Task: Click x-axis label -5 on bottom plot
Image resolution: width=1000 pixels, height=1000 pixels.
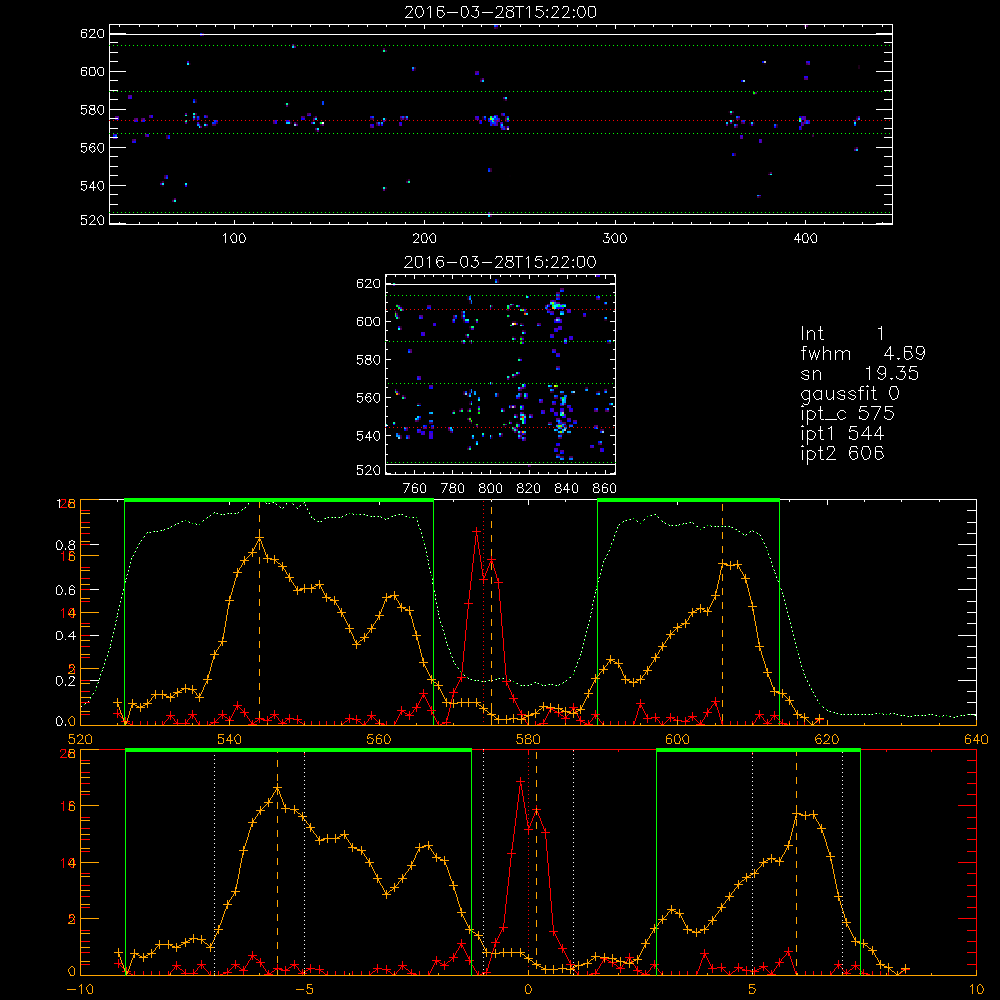Action: [x=304, y=990]
